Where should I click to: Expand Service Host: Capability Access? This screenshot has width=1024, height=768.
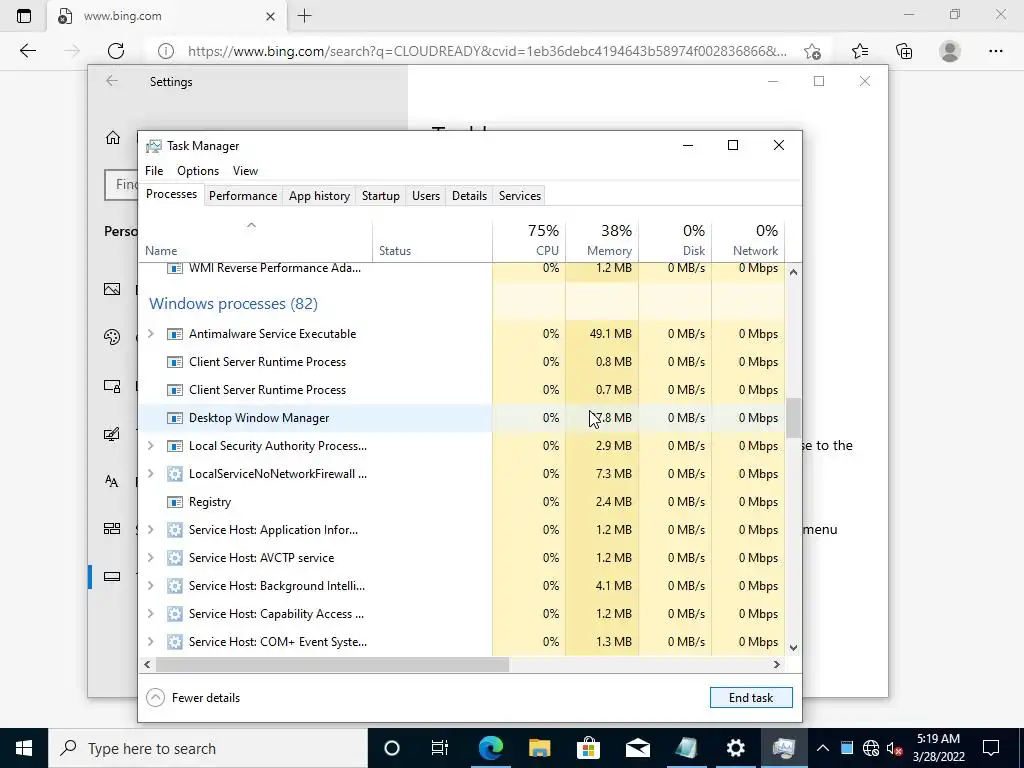click(x=151, y=614)
